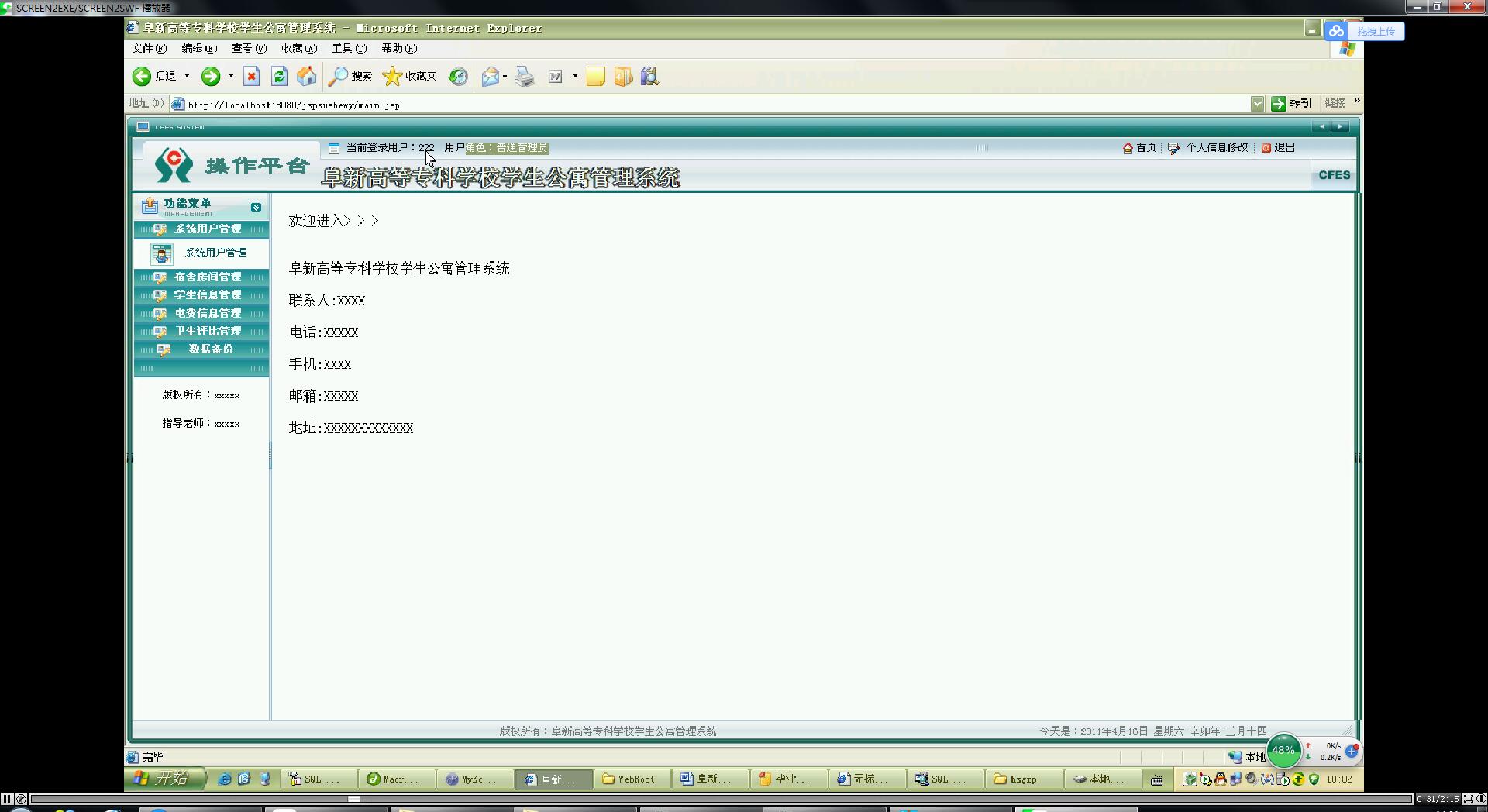Click the orange book icon in toolbar
1488x812 pixels.
(x=623, y=76)
